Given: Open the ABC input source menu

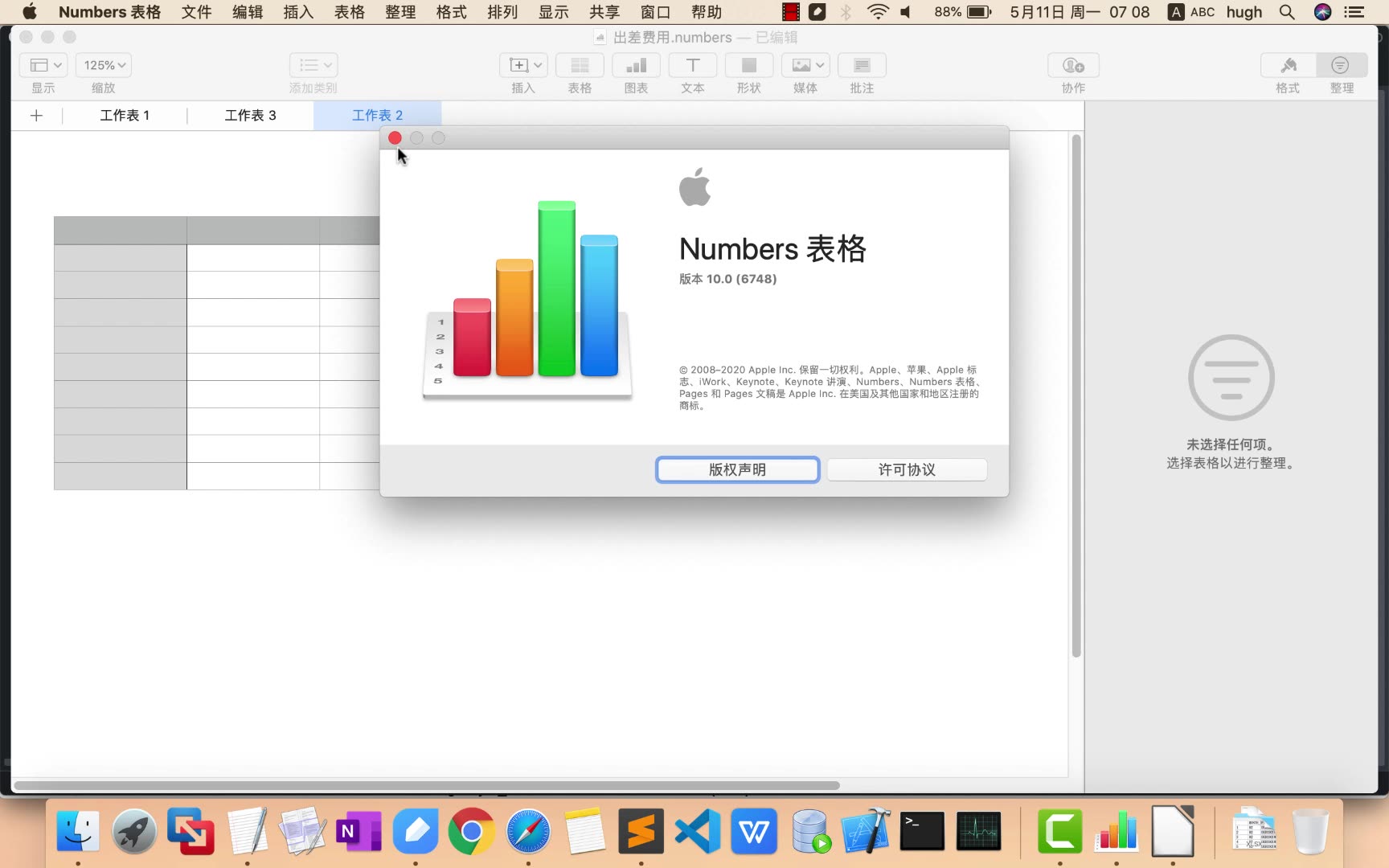Looking at the screenshot, I should [1191, 12].
